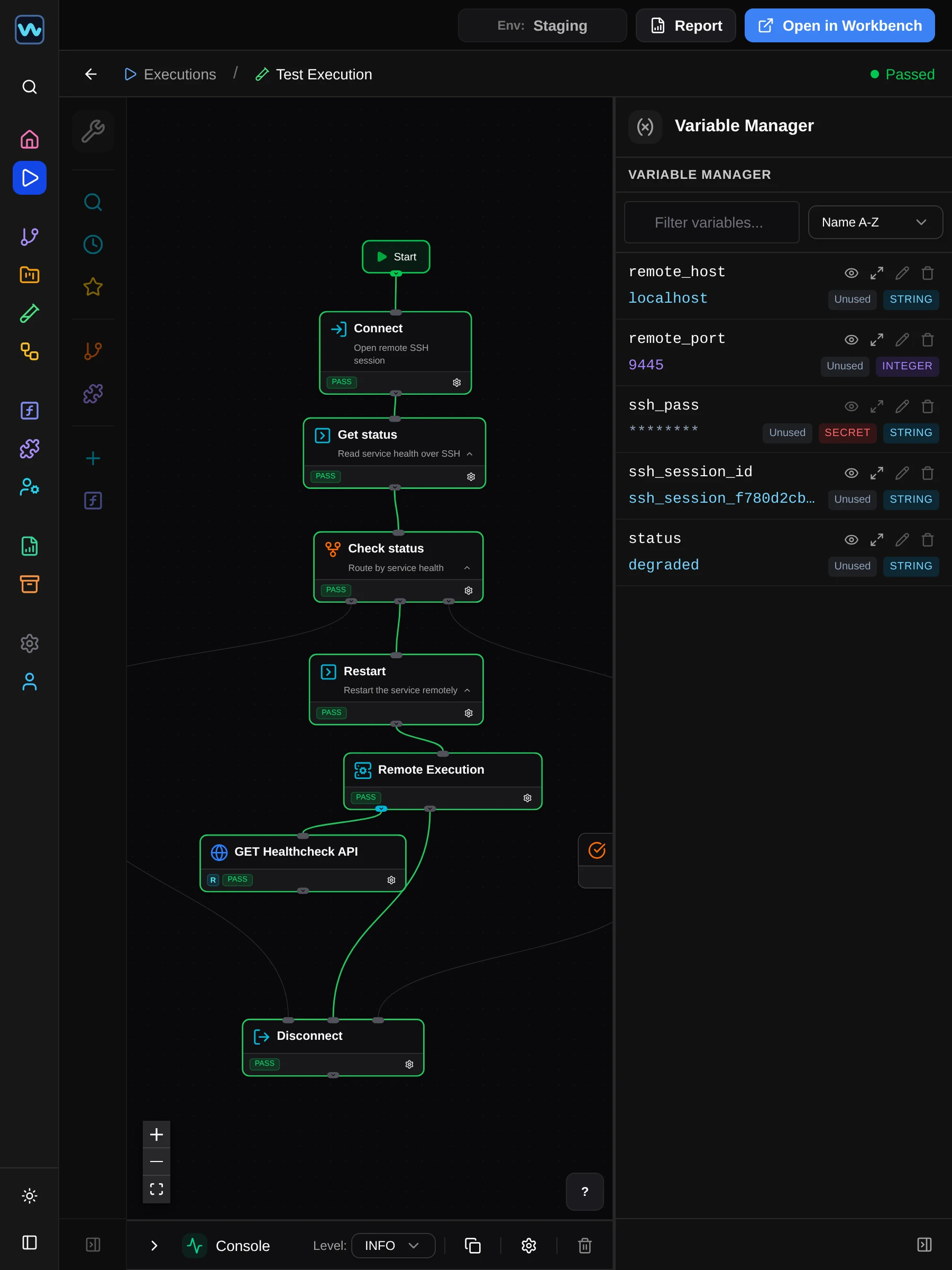This screenshot has height=1270, width=952.
Task: Fit the canvas view with fullscreen button
Action: [156, 1189]
